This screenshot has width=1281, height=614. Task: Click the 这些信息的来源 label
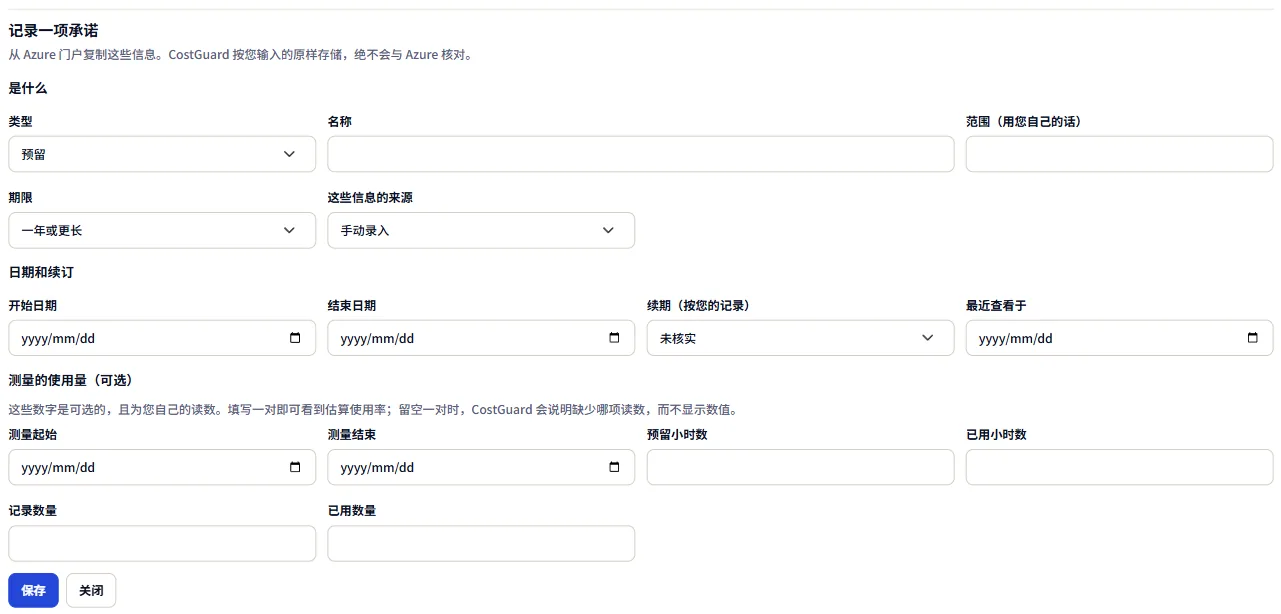[370, 197]
